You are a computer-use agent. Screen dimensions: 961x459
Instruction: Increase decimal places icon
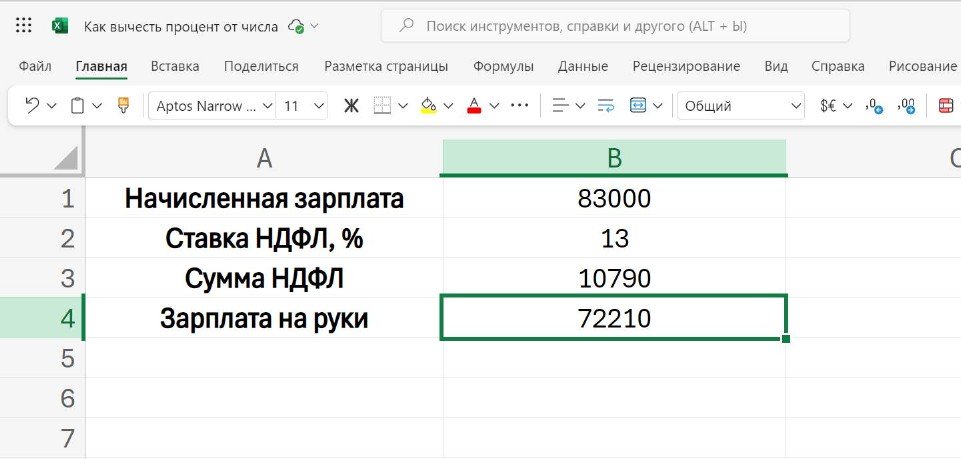click(x=873, y=105)
